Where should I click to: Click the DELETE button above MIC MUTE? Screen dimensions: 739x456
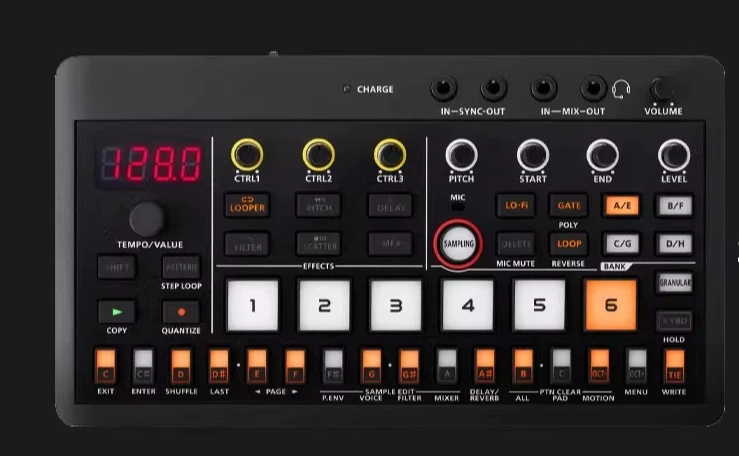coord(516,244)
